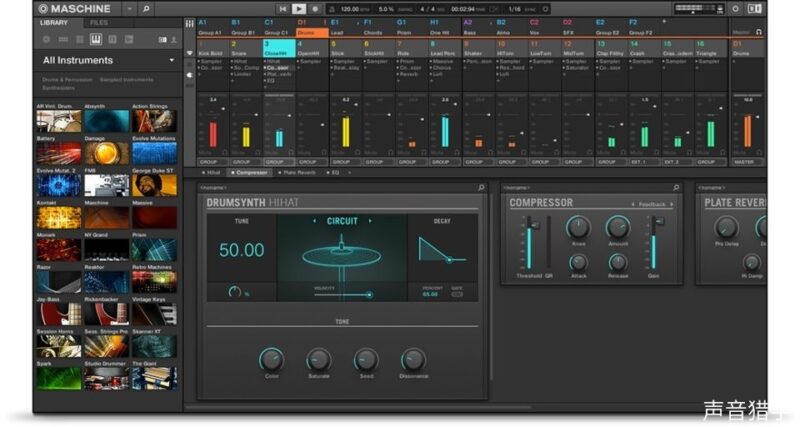Screen dimensions: 800x427
Task: Select sound channel 3 CloseHH
Action: point(279,48)
